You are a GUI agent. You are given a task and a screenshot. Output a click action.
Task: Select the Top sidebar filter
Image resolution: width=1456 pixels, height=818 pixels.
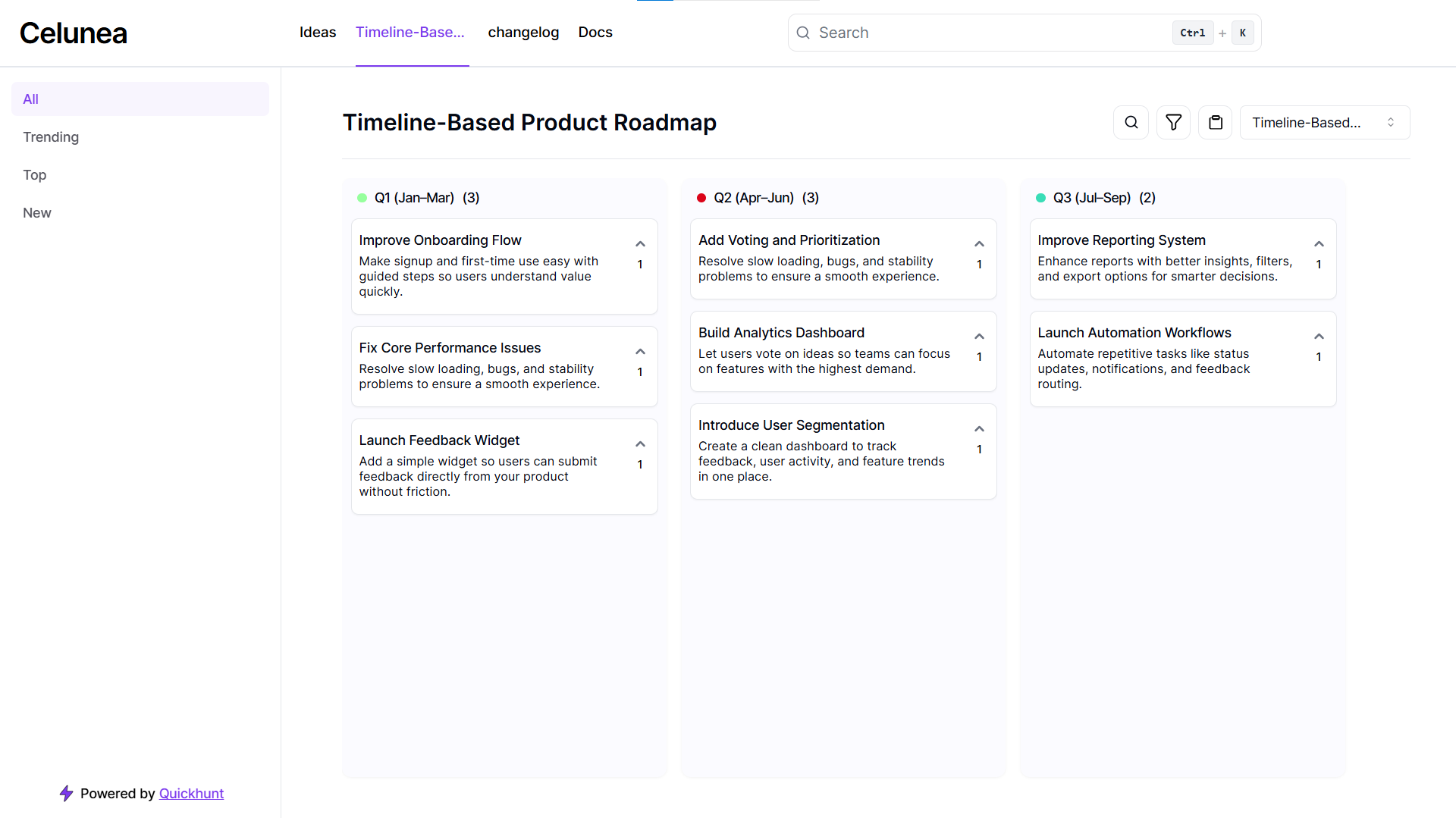tap(34, 175)
